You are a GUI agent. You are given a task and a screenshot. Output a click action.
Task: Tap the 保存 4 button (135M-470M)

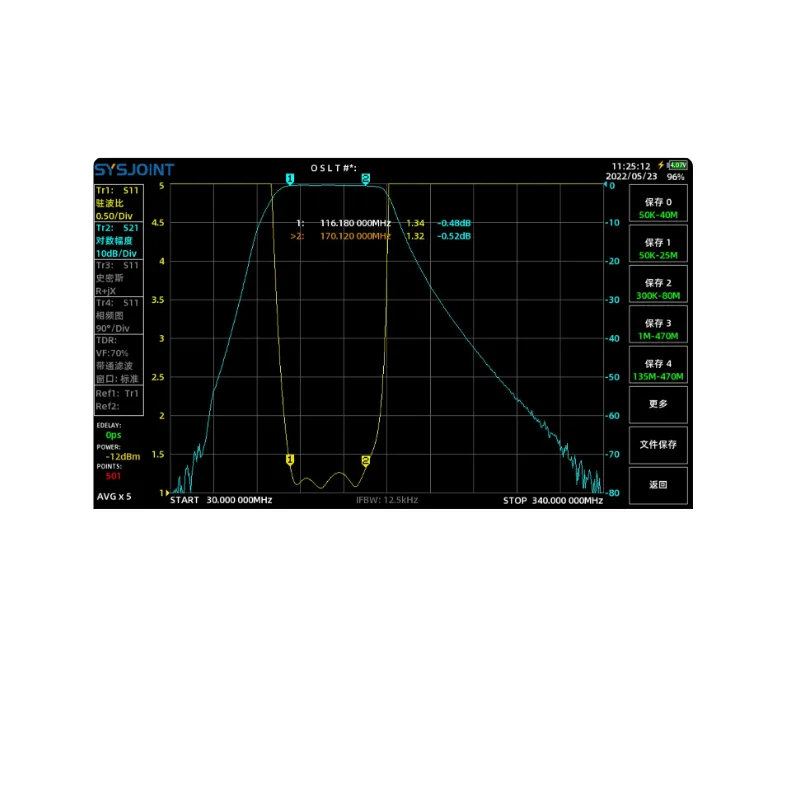(658, 364)
